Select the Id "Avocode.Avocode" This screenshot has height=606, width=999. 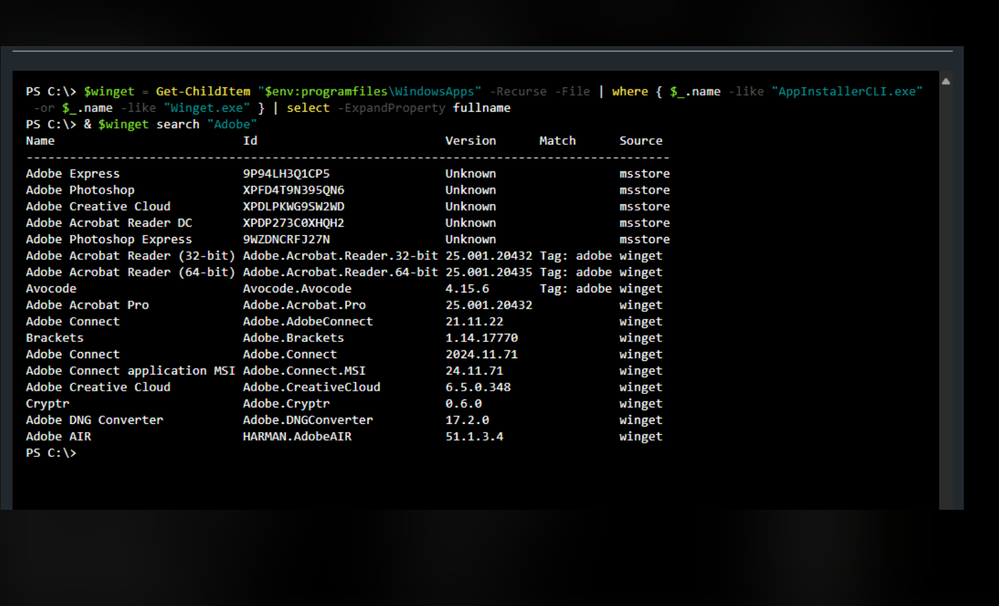coord(297,289)
